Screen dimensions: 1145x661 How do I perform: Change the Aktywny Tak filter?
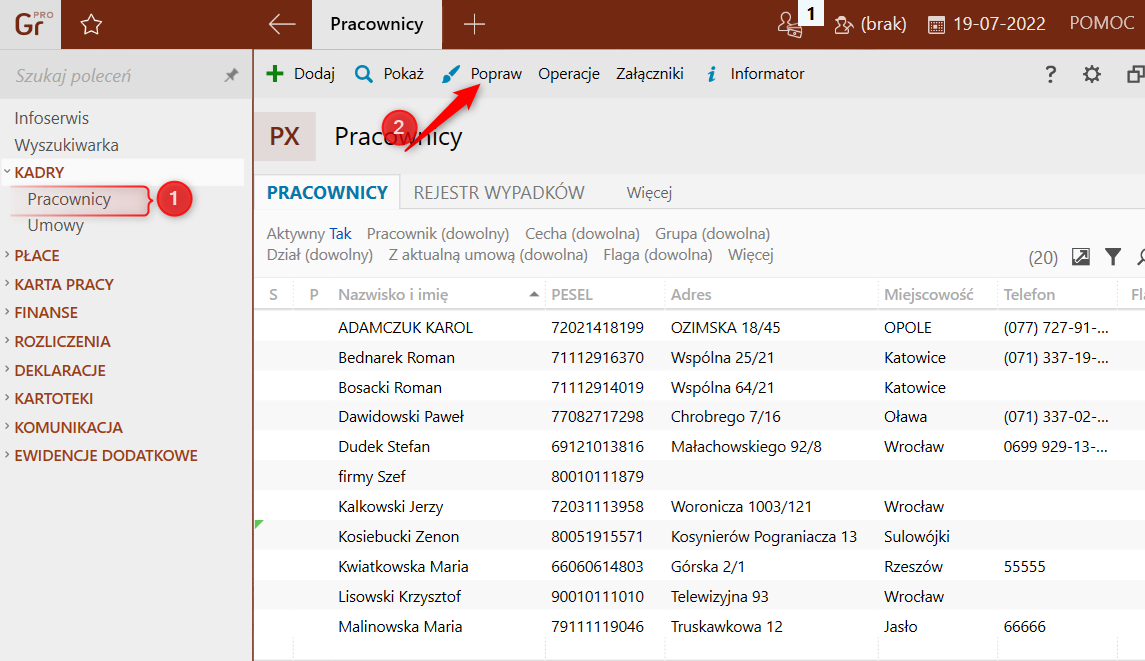(309, 234)
